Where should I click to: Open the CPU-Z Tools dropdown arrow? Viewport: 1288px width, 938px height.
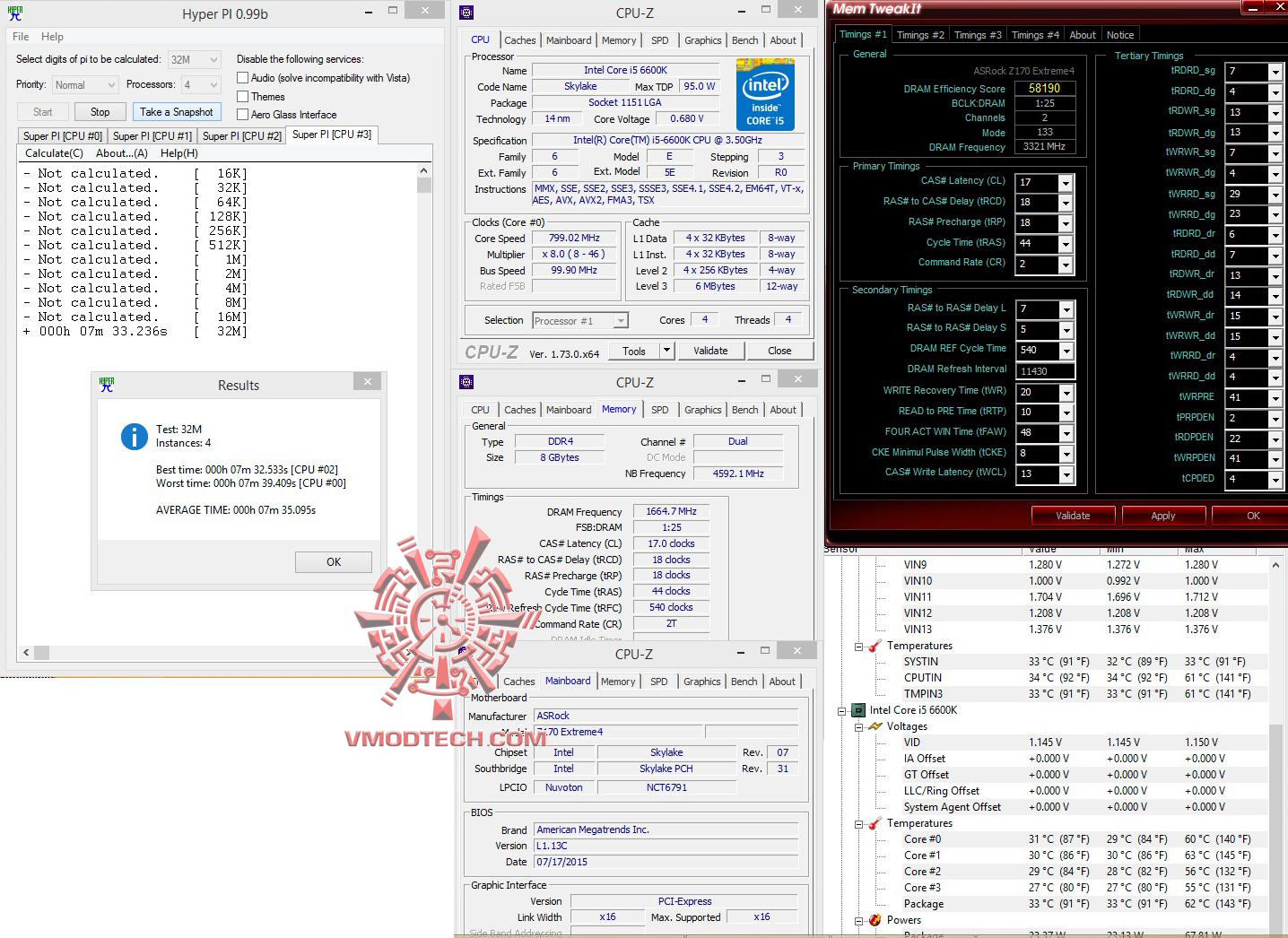tap(666, 351)
